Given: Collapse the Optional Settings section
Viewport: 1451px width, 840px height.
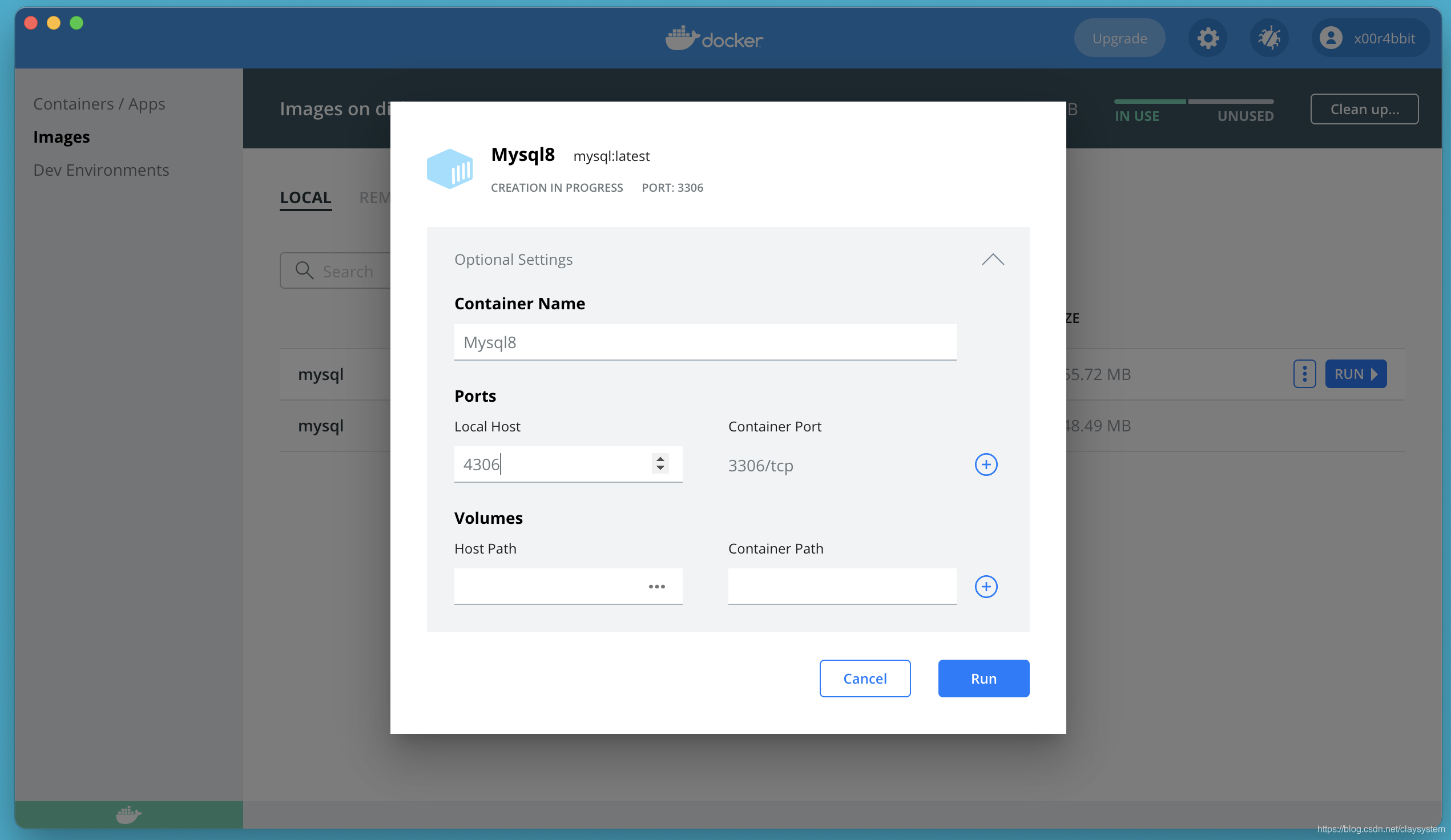Looking at the screenshot, I should coord(993,260).
